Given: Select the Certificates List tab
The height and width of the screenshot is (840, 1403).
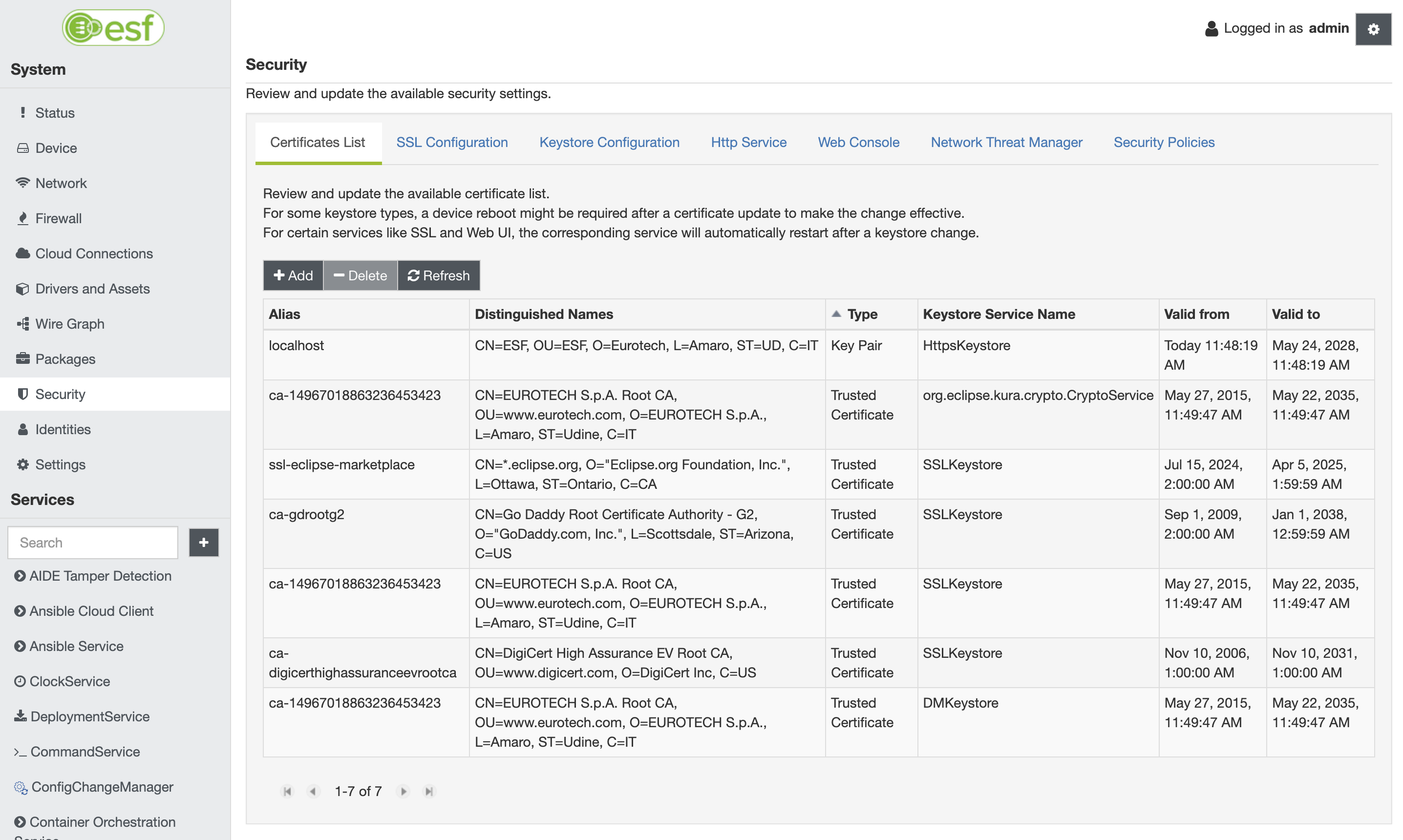Looking at the screenshot, I should 318,142.
